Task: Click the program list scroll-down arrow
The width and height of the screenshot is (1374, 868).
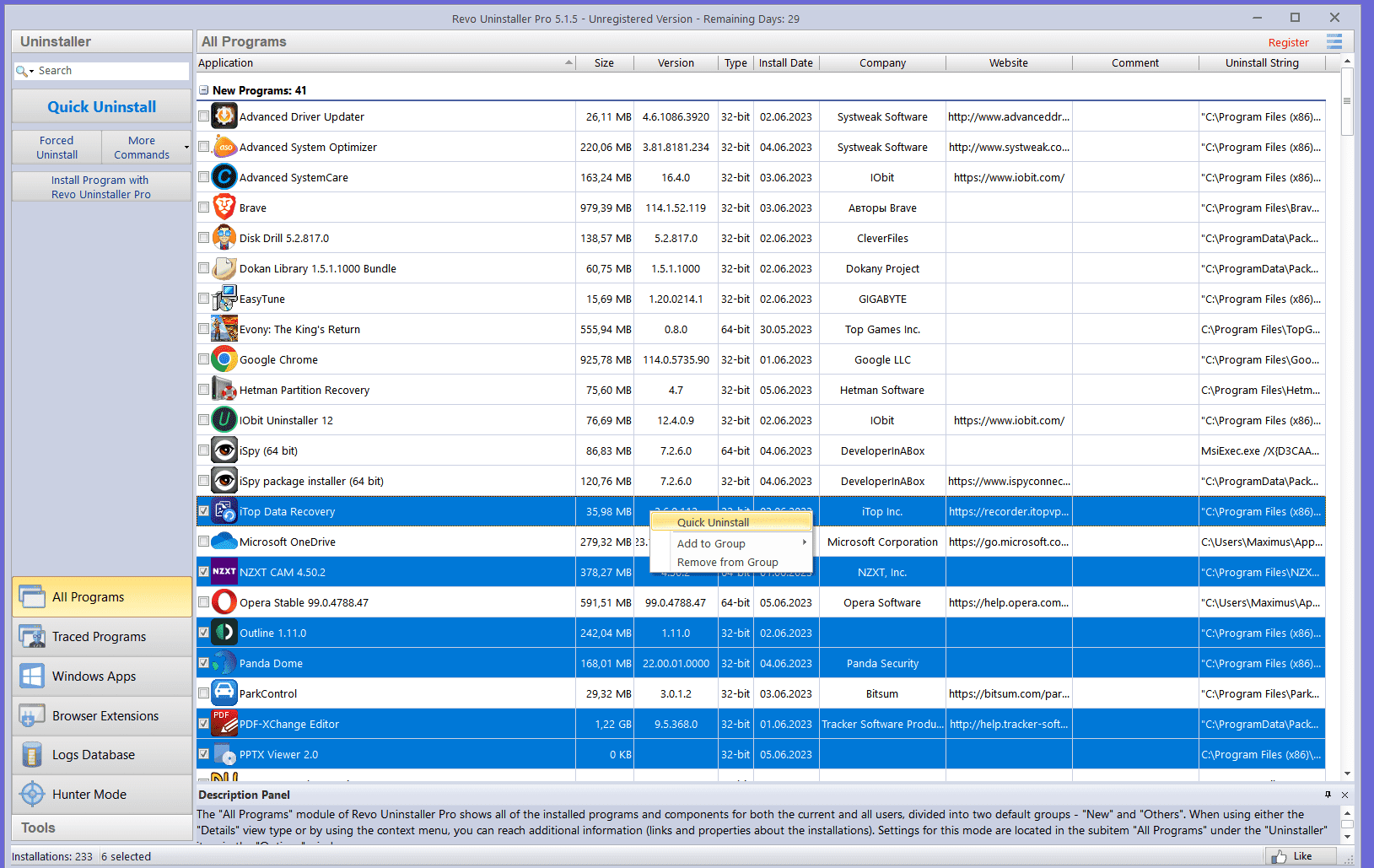Action: [1347, 774]
